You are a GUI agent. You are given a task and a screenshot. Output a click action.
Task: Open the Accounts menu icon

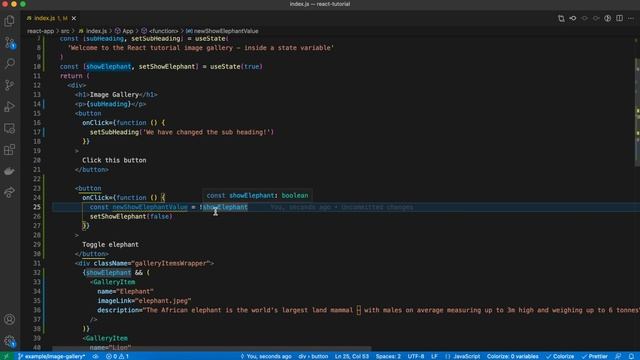(x=9, y=319)
